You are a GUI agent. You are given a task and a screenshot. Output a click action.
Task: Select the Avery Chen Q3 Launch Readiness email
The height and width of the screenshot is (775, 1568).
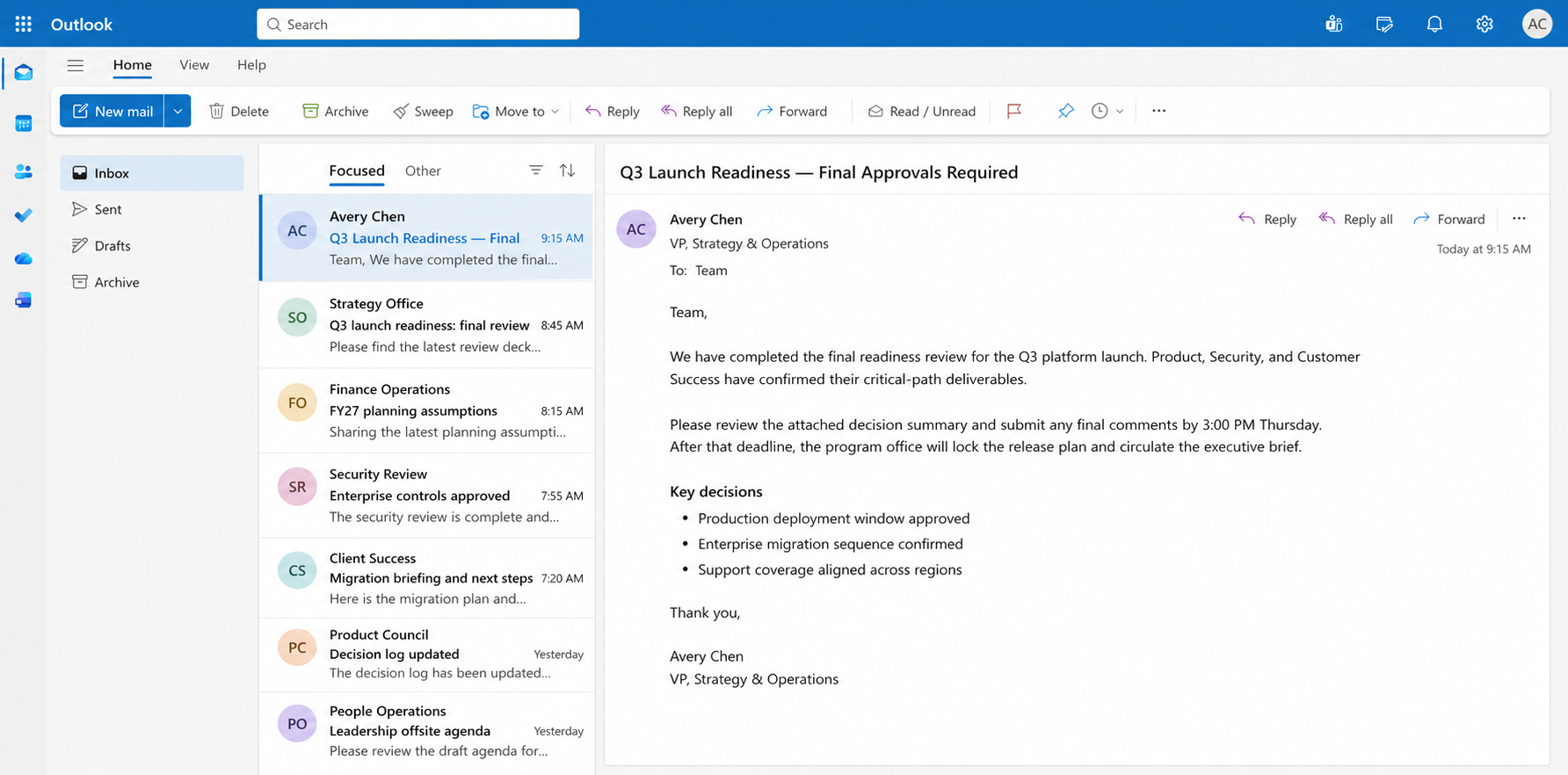point(427,237)
